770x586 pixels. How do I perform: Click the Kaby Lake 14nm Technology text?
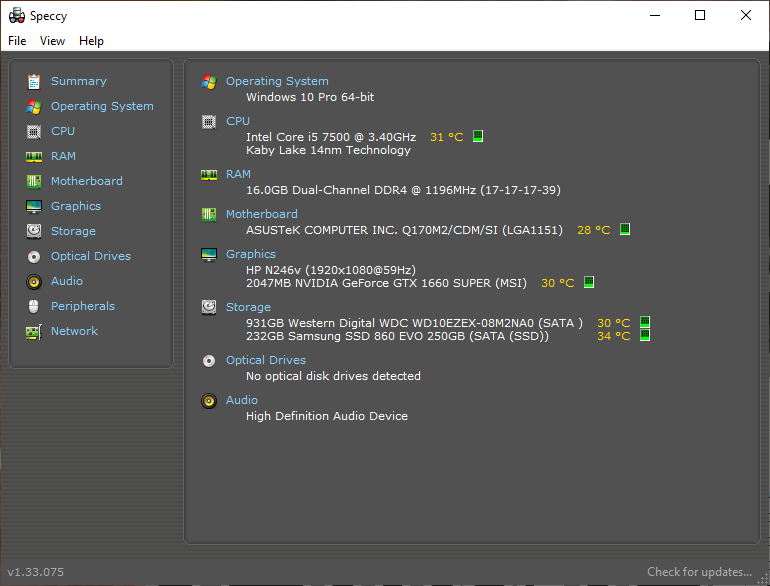click(x=328, y=150)
